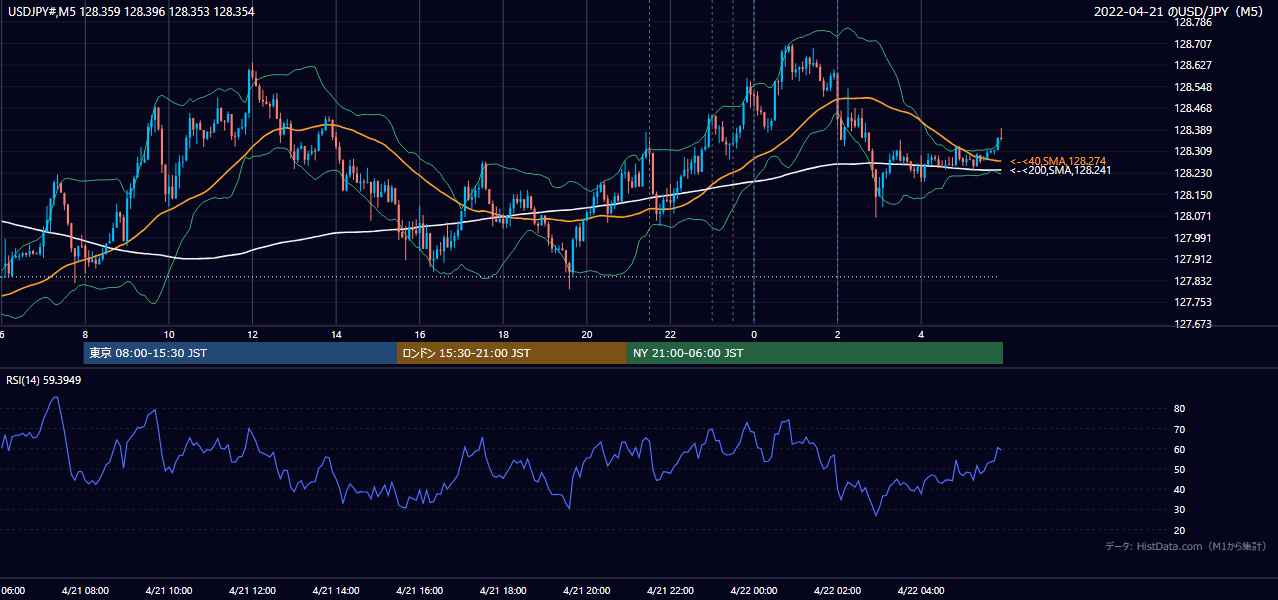1278x600 pixels.
Task: Click the 40 level on RSI axis
Action: point(1179,489)
